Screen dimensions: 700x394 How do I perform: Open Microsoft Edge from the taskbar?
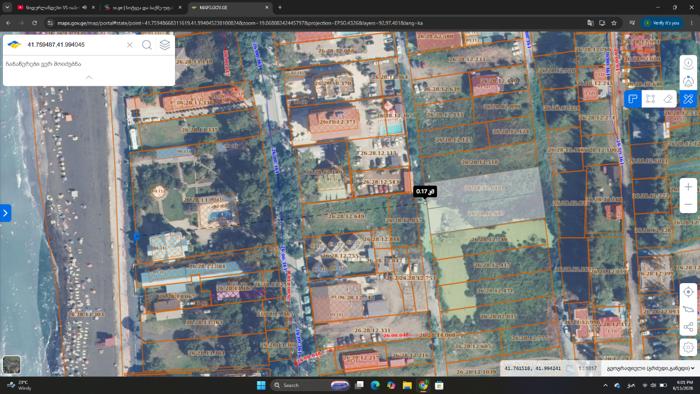pos(375,385)
